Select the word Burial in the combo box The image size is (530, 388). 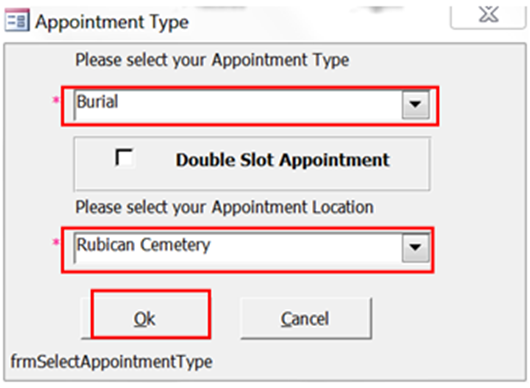(x=97, y=101)
